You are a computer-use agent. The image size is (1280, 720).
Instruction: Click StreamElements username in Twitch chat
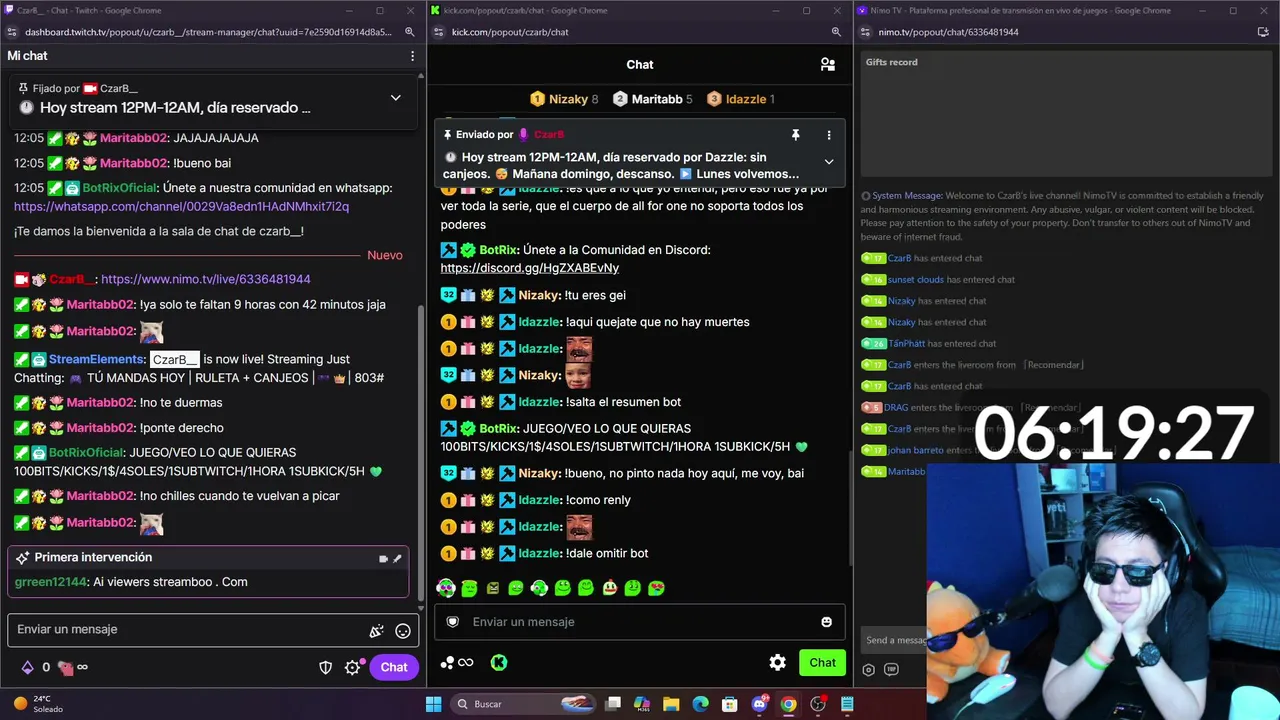[x=97, y=359]
